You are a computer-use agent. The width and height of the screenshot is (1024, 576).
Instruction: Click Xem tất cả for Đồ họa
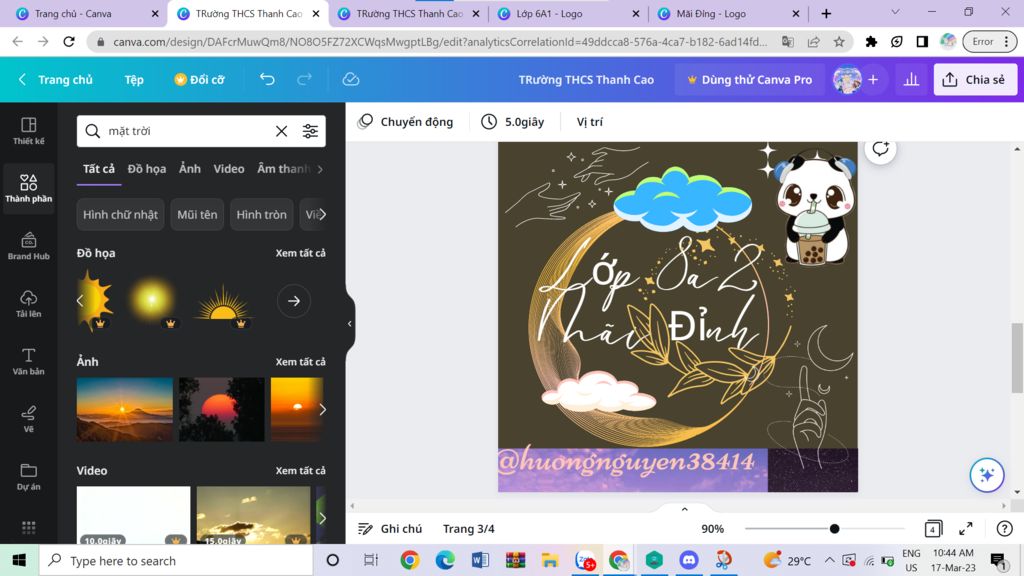point(300,253)
